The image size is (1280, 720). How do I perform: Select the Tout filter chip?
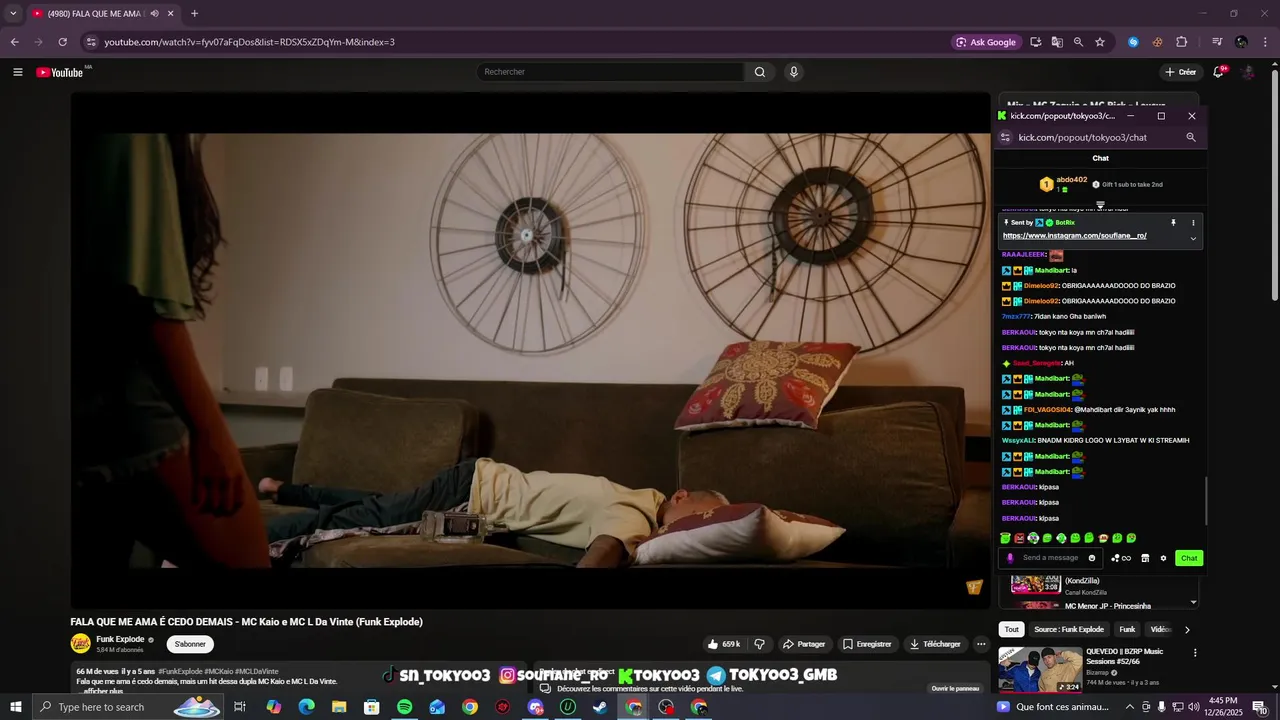1011,629
